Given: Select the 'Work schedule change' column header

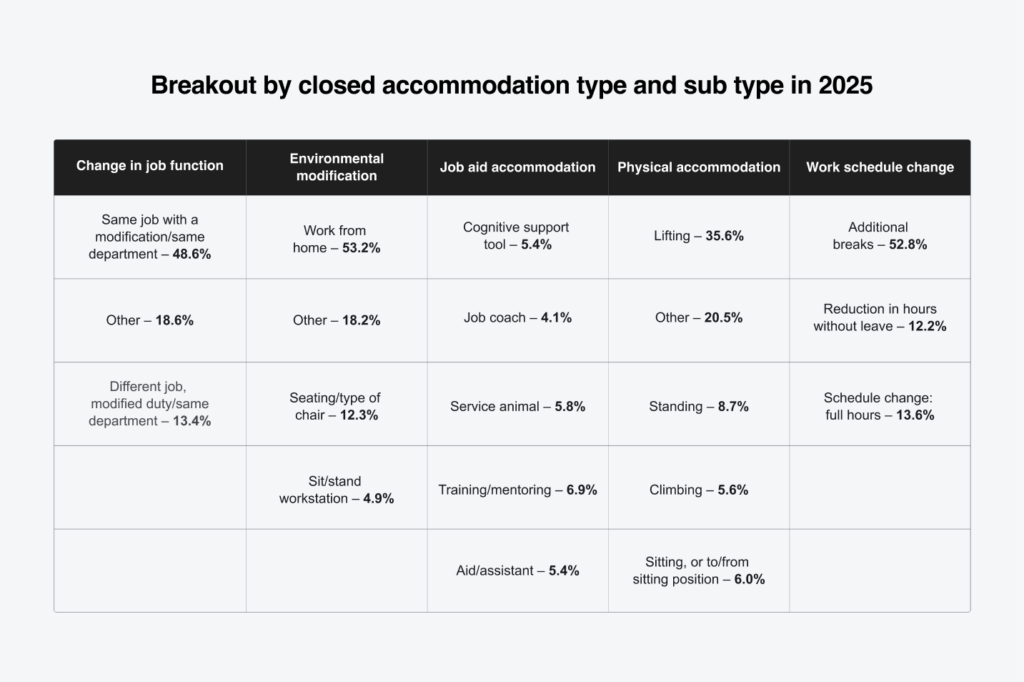Looking at the screenshot, I should pos(880,167).
